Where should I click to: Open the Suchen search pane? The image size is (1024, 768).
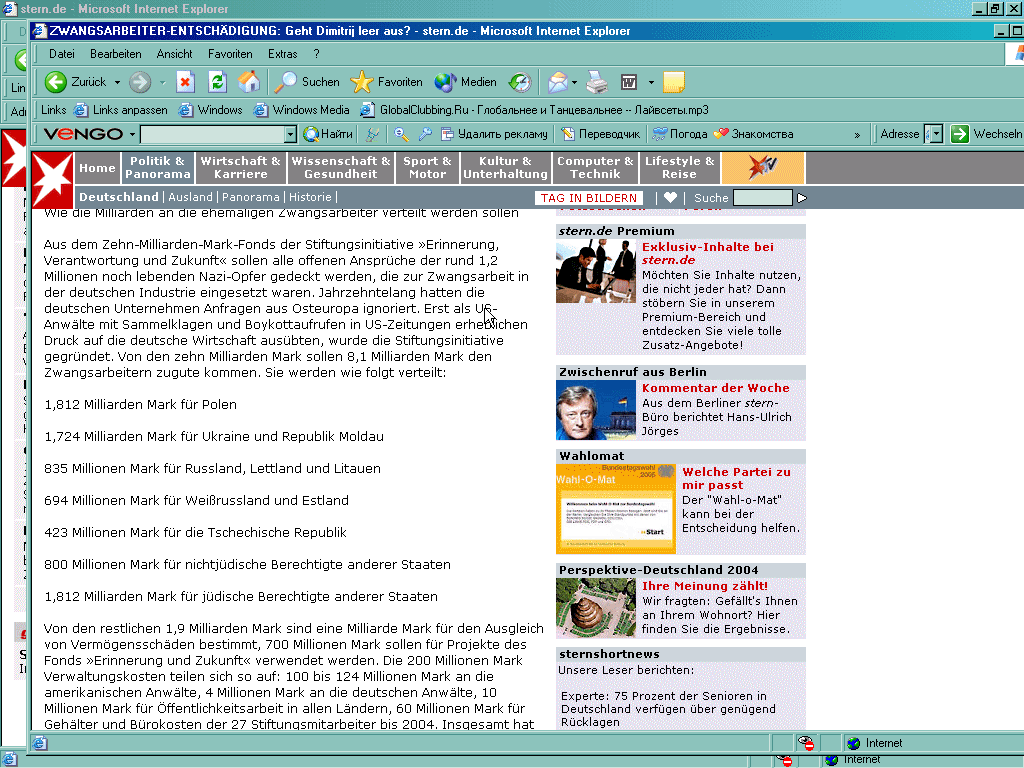[307, 82]
